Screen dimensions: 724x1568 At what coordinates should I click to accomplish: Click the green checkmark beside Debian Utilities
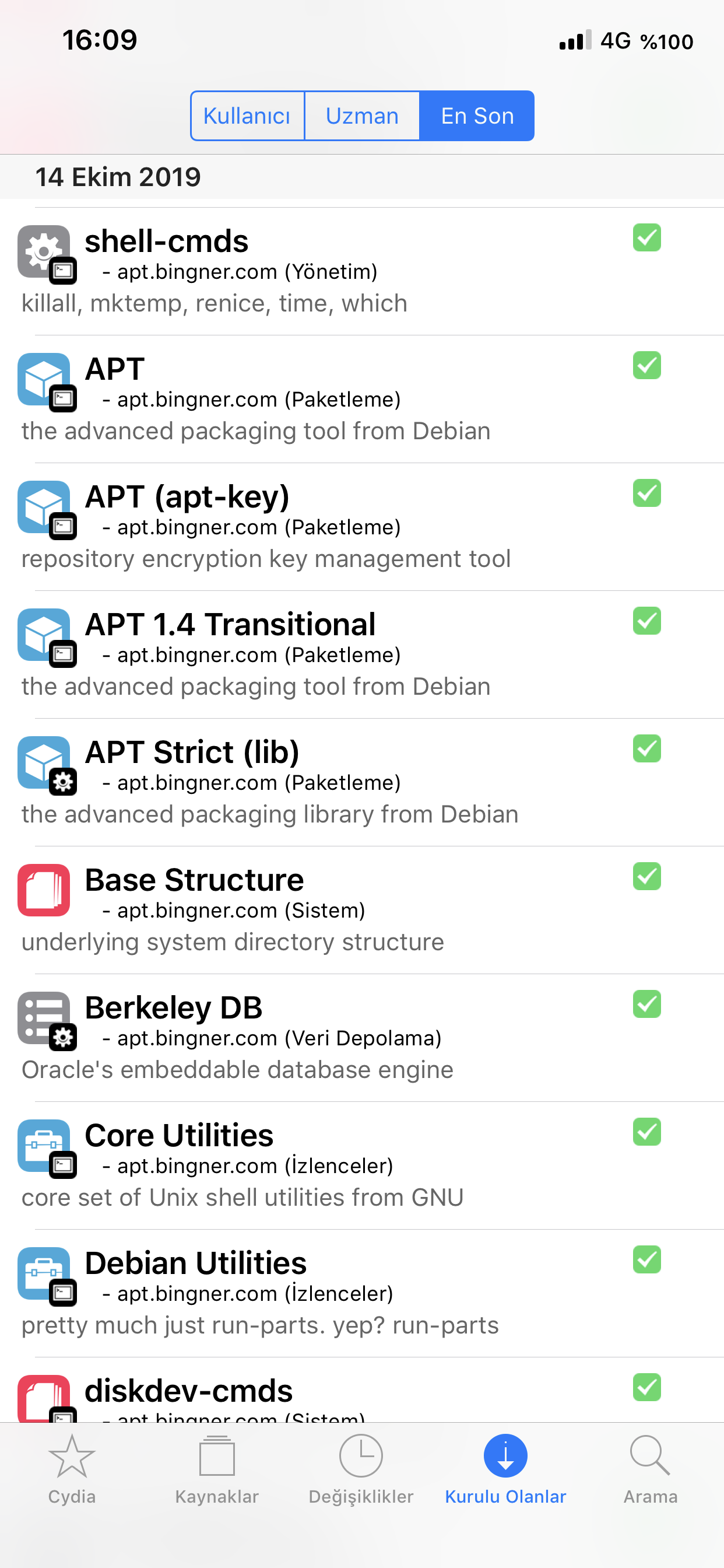[x=646, y=1260]
